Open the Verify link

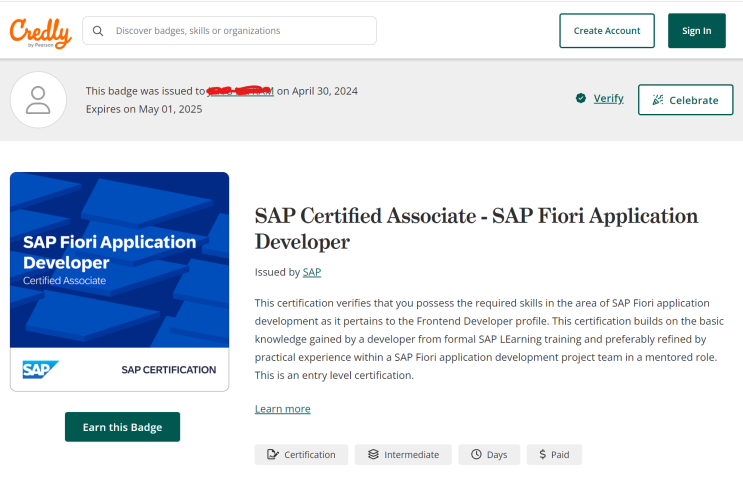(608, 98)
